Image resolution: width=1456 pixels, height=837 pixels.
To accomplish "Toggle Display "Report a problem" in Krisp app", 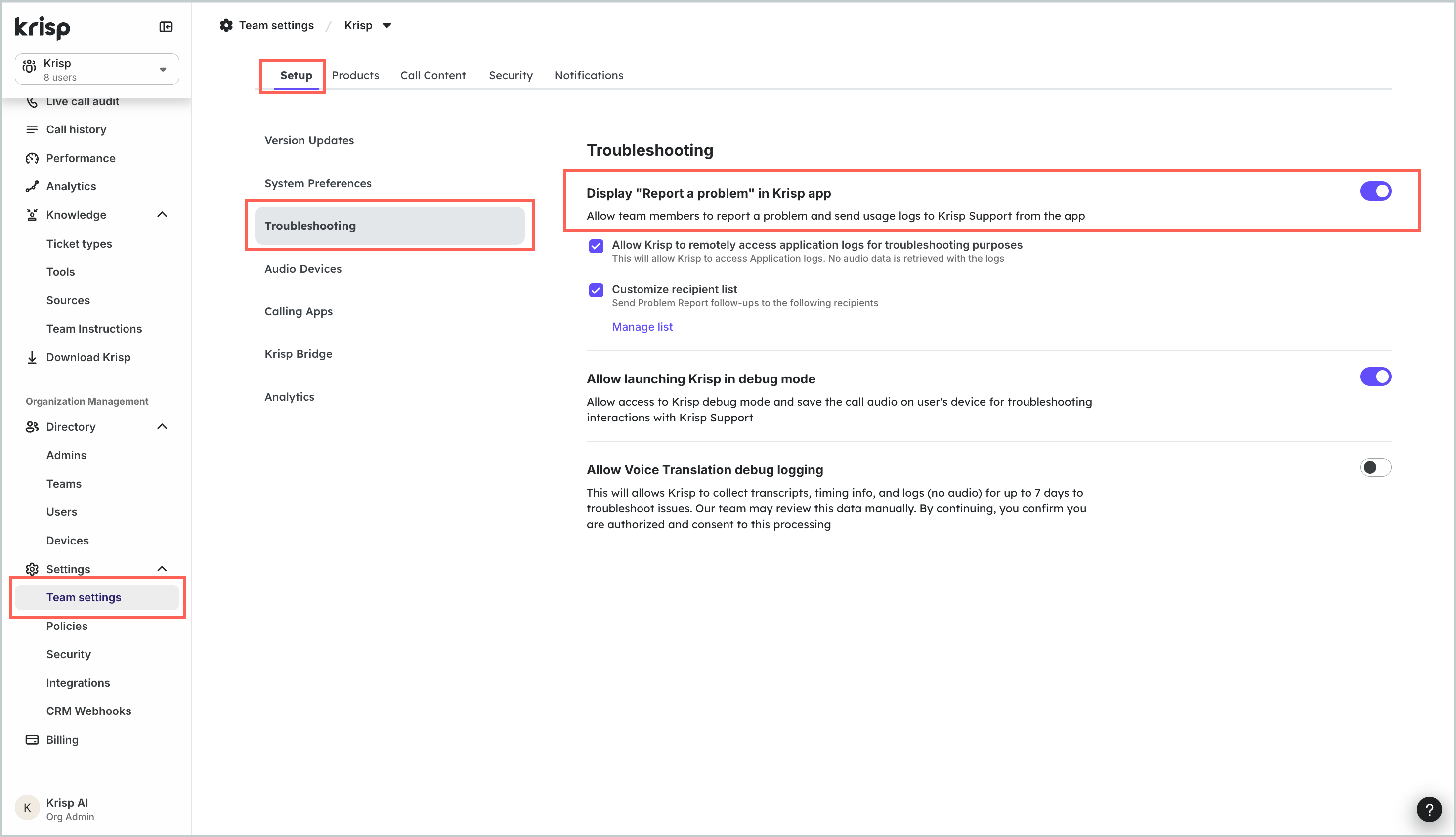I will point(1375,191).
